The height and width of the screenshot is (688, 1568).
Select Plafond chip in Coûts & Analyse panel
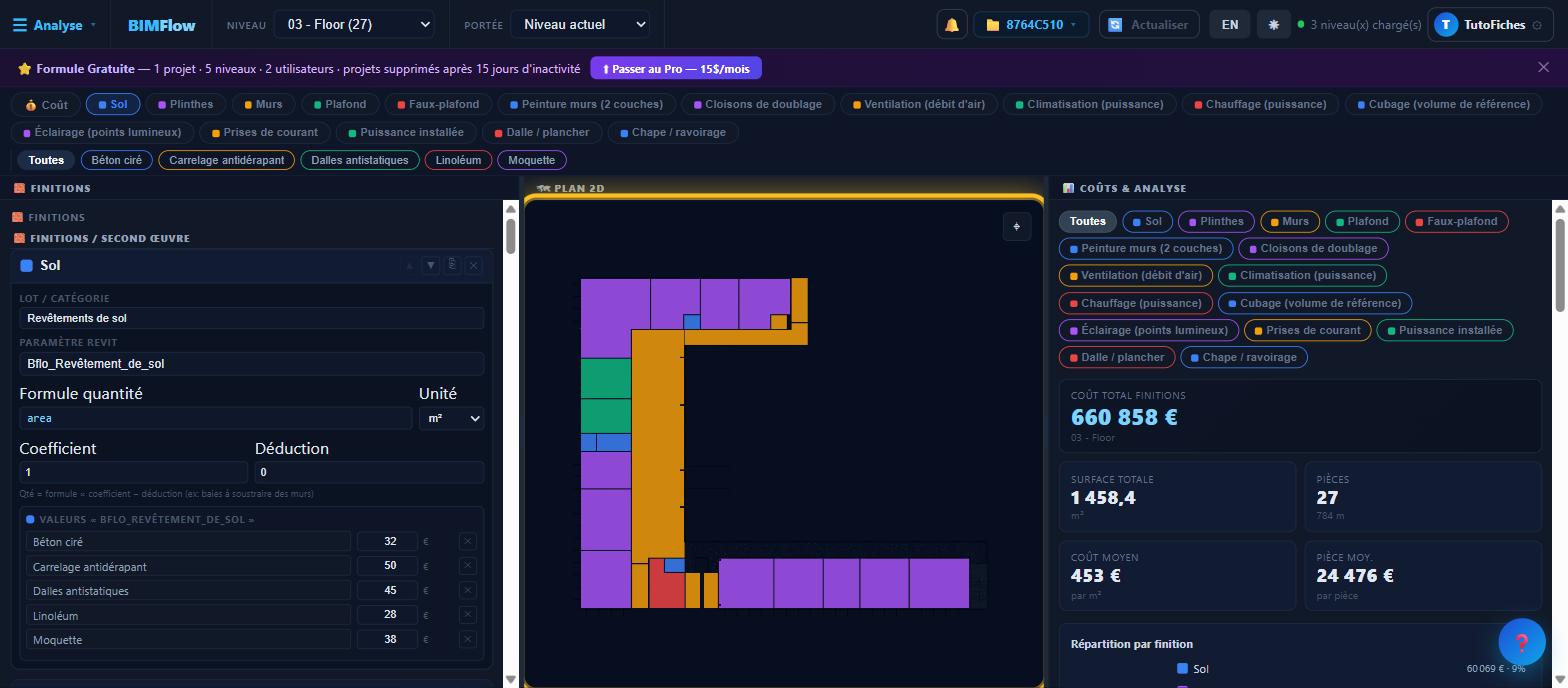[x=1361, y=221]
